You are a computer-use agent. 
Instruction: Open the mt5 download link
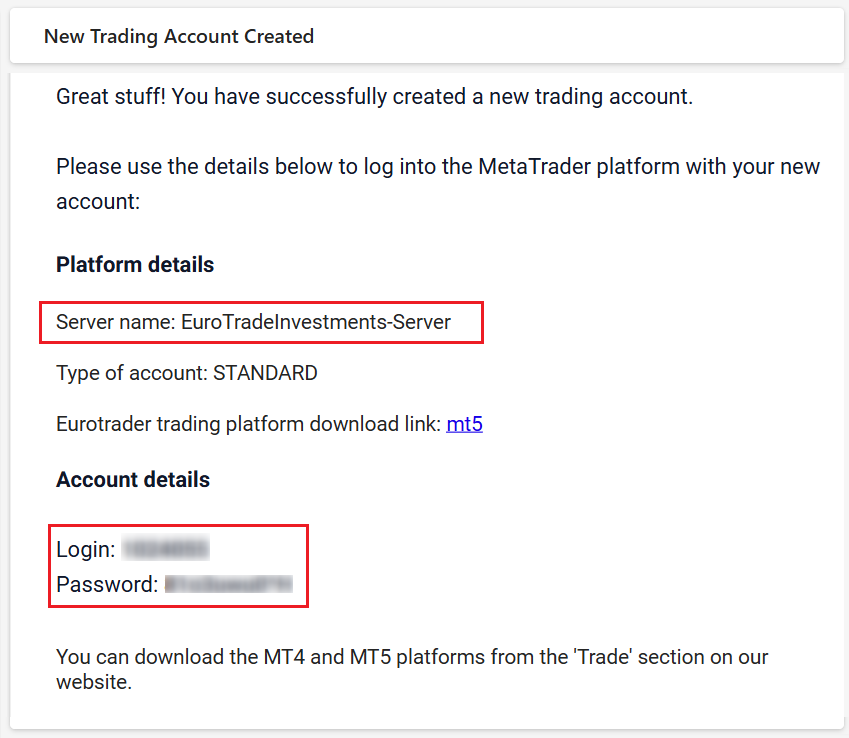[x=464, y=424]
